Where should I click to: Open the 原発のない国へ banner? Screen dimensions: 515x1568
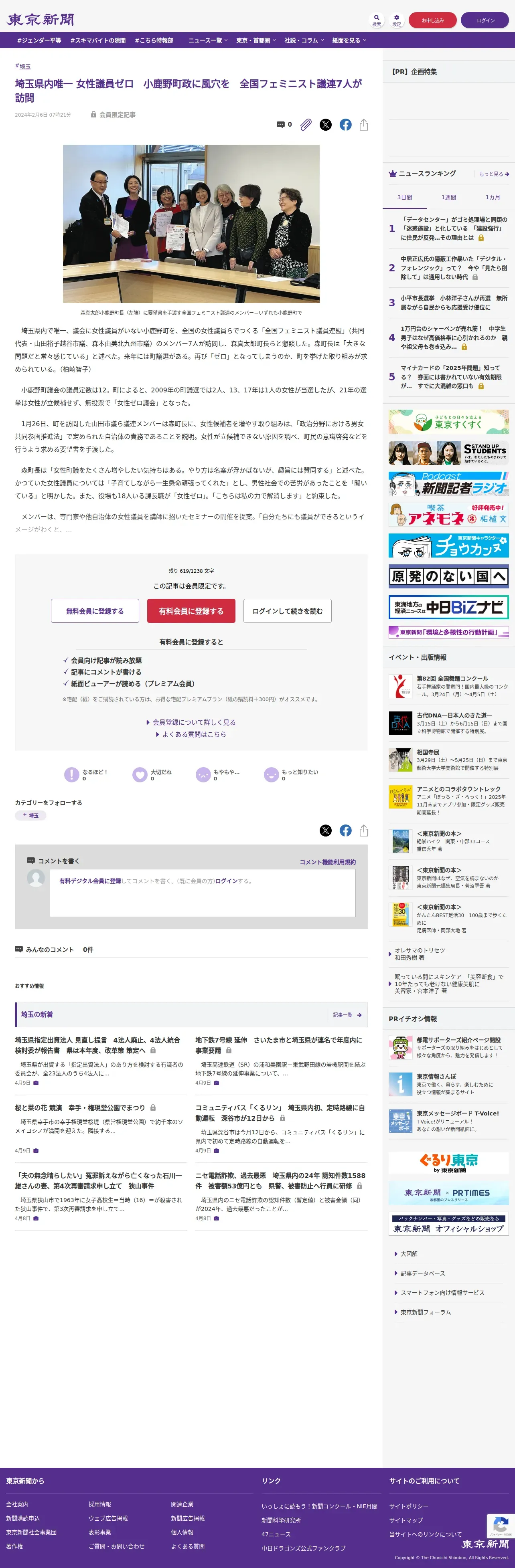tap(448, 576)
